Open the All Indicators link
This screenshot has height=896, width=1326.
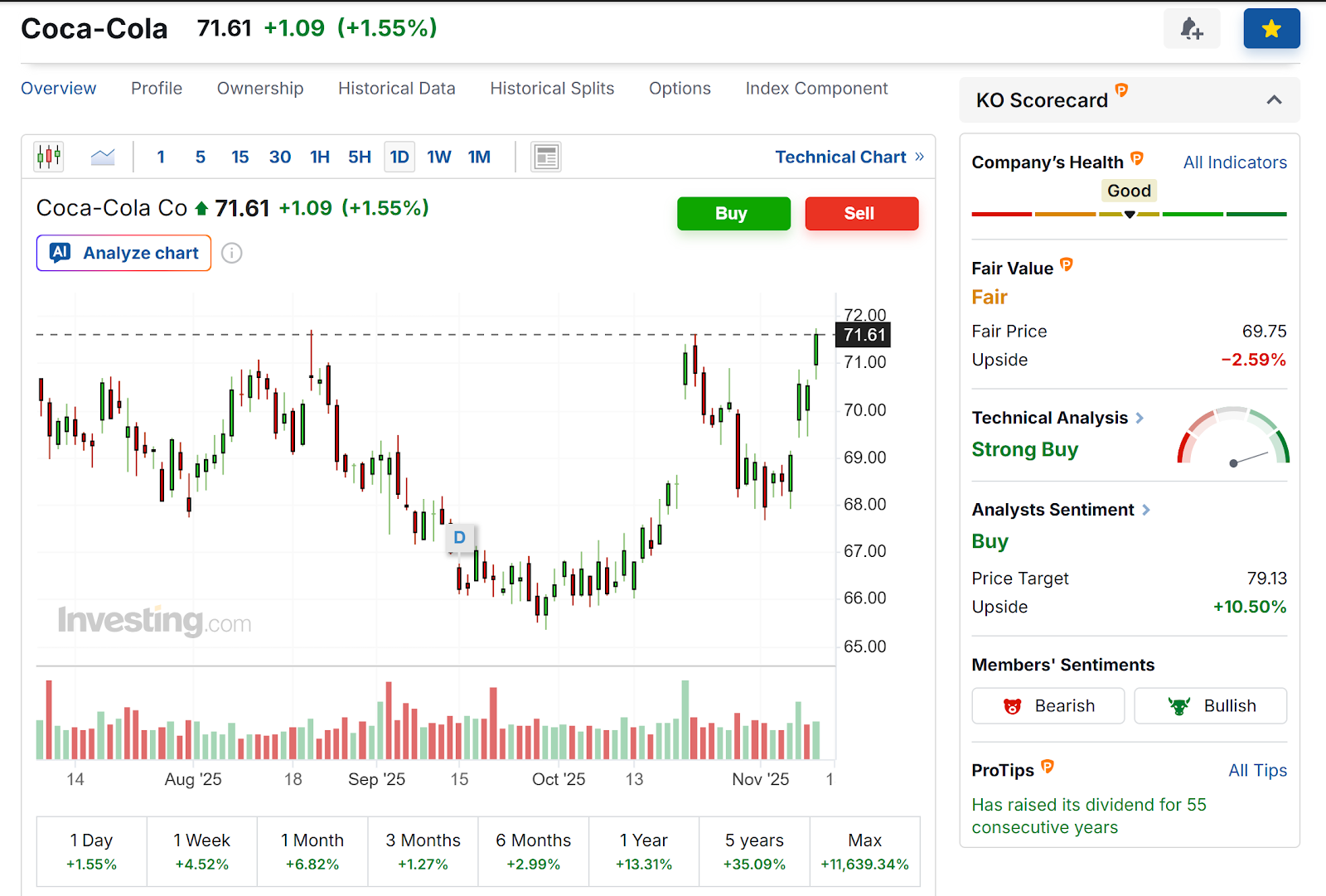point(1234,162)
